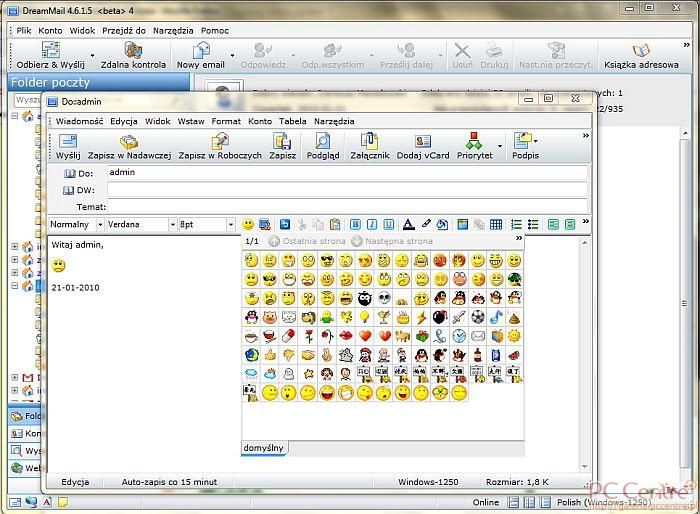Click the smiley emoticon button in format bar
This screenshot has width=700, height=514.
248,224
